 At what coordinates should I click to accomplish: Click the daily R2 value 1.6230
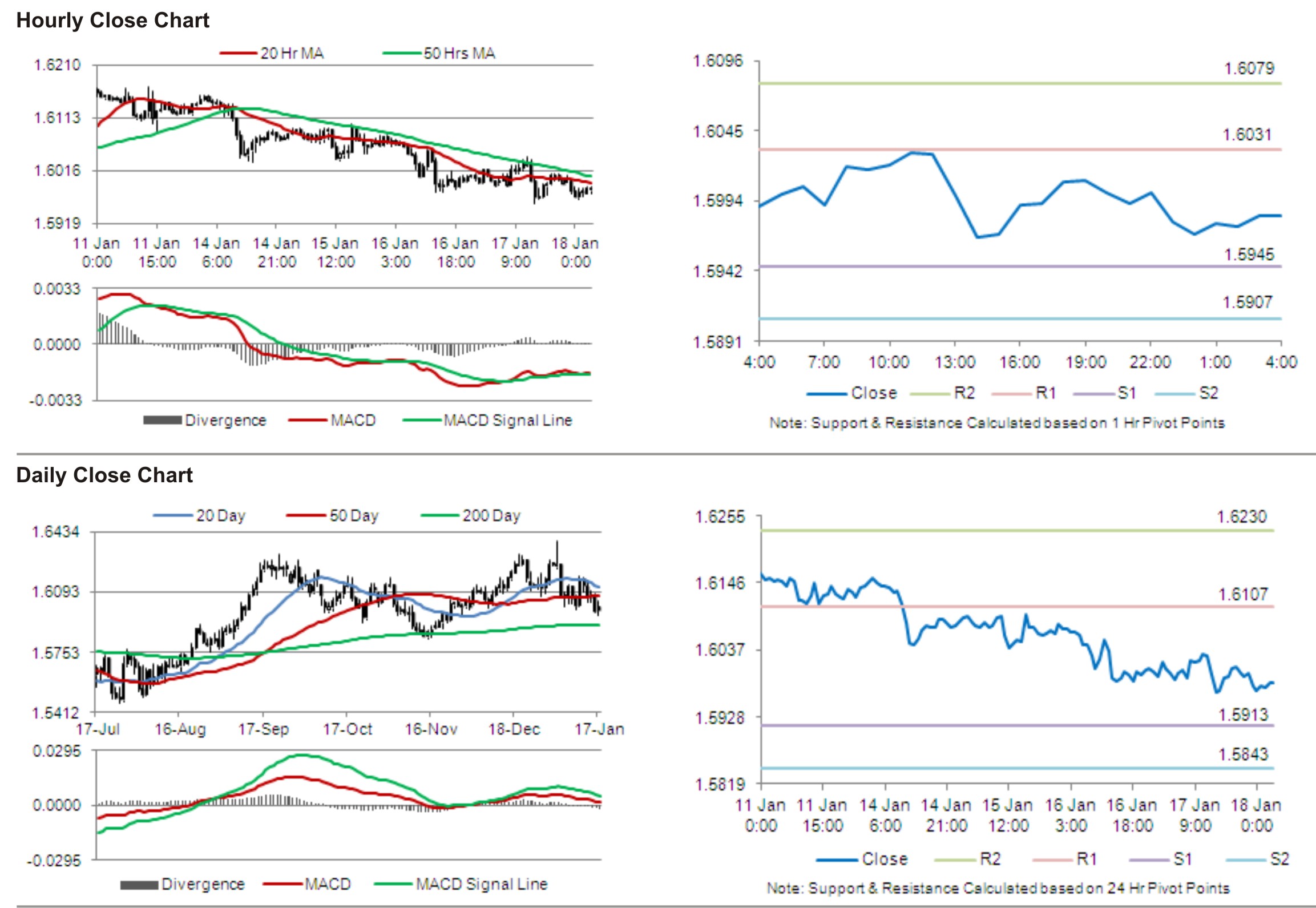click(1241, 516)
